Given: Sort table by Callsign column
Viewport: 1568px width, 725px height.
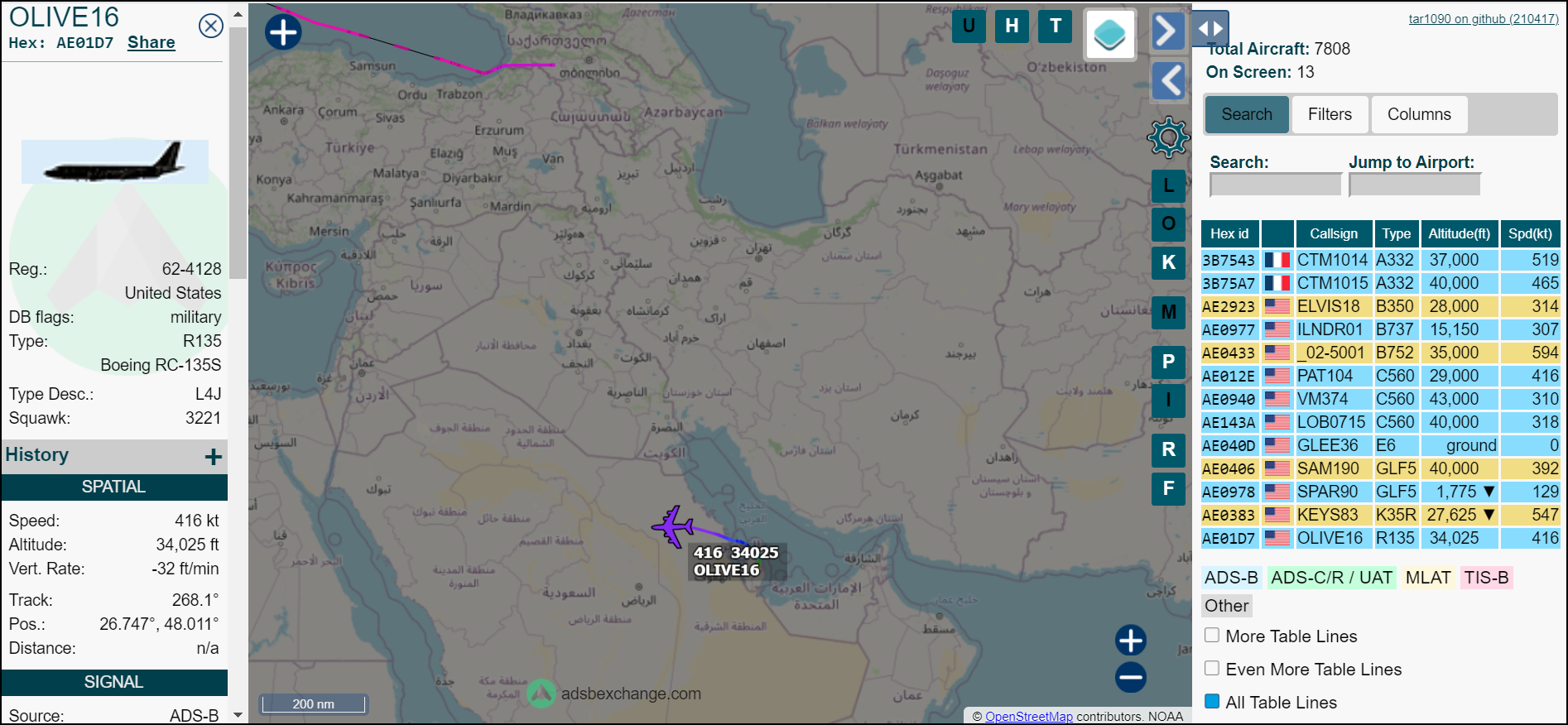Looking at the screenshot, I should (1334, 233).
